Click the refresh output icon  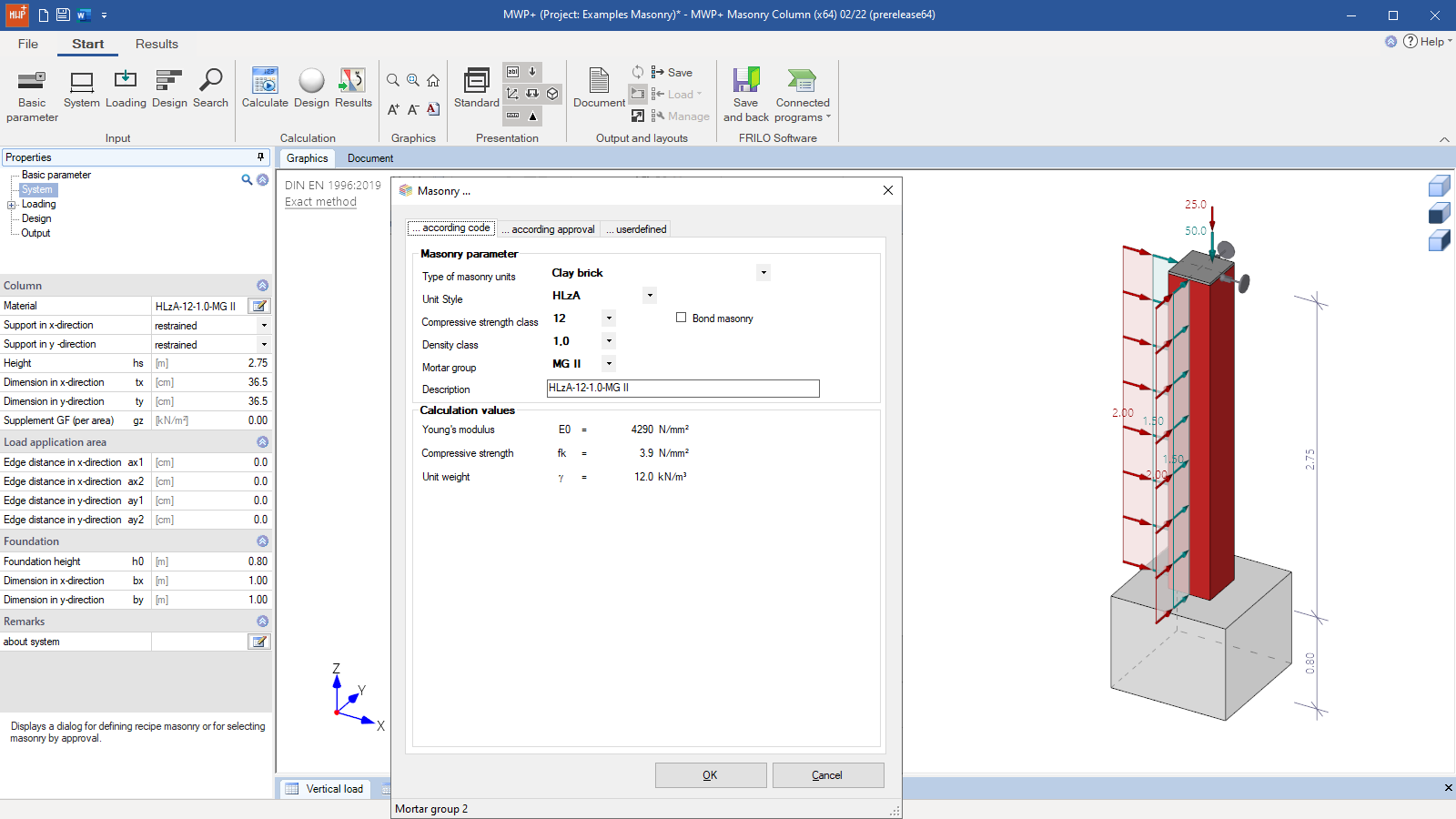pos(638,72)
